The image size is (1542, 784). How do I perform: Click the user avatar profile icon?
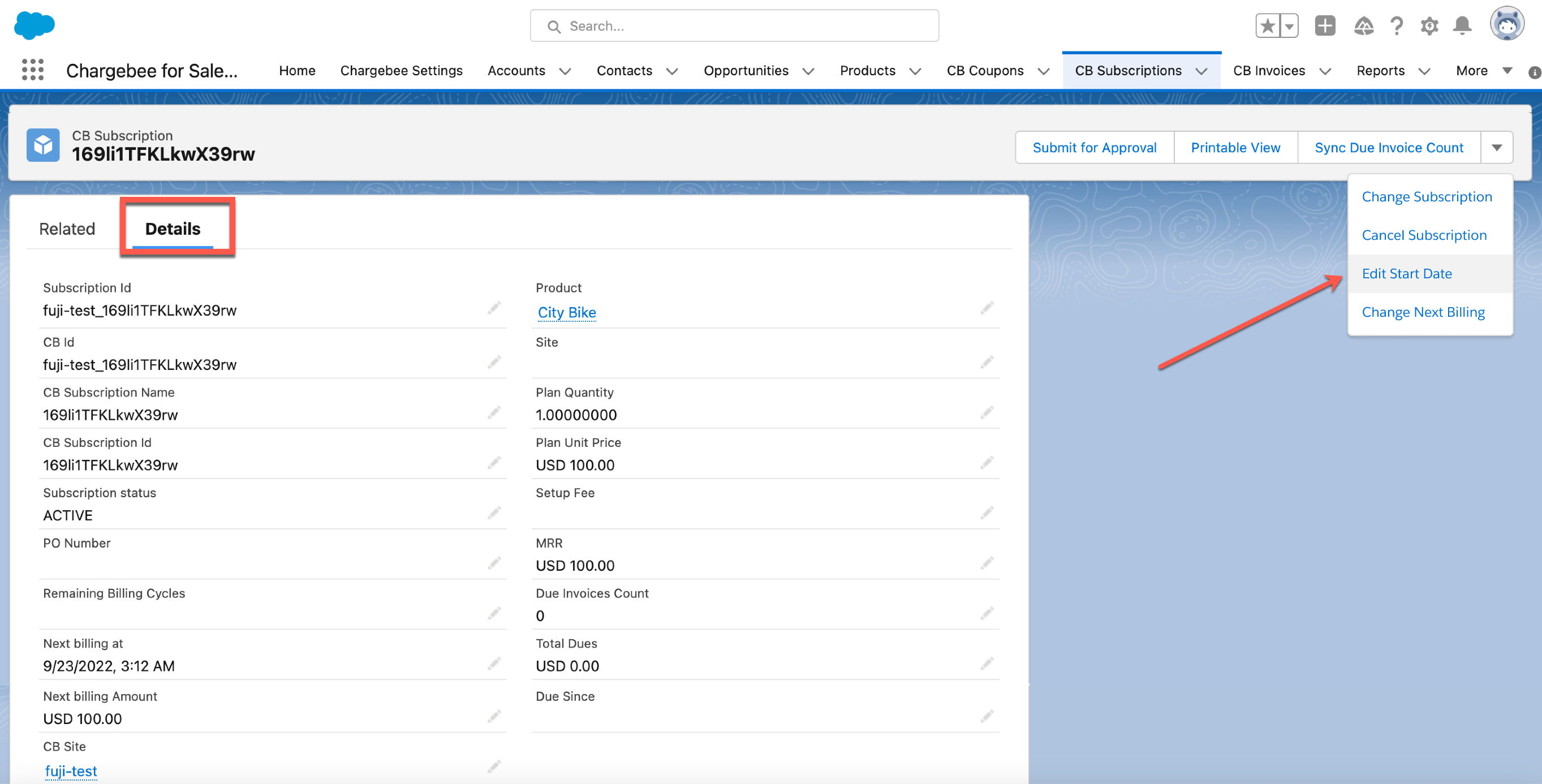(1506, 24)
